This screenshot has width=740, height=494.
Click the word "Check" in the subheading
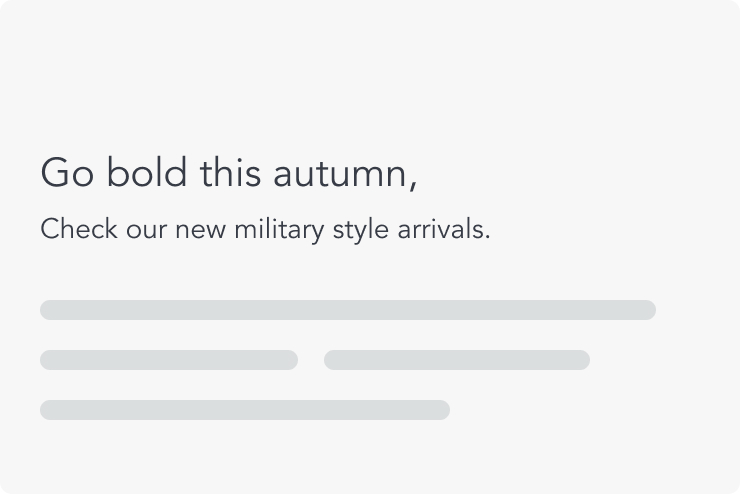(x=78, y=229)
